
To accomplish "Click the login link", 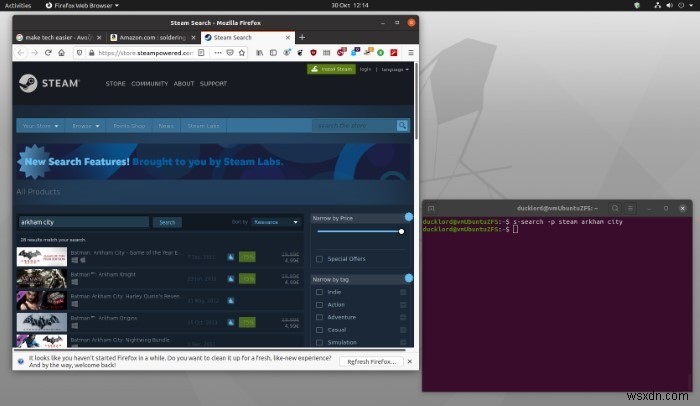I will coord(366,69).
